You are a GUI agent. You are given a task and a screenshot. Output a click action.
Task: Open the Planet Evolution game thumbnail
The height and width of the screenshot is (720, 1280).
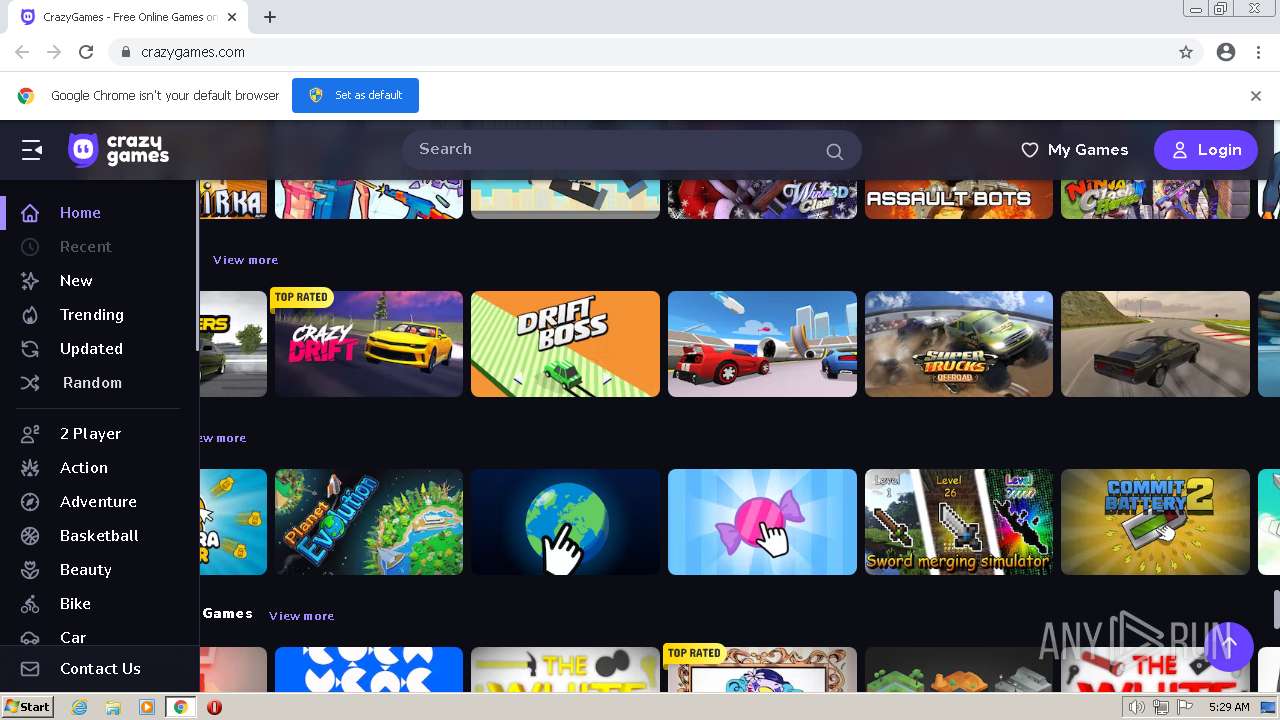(x=369, y=522)
